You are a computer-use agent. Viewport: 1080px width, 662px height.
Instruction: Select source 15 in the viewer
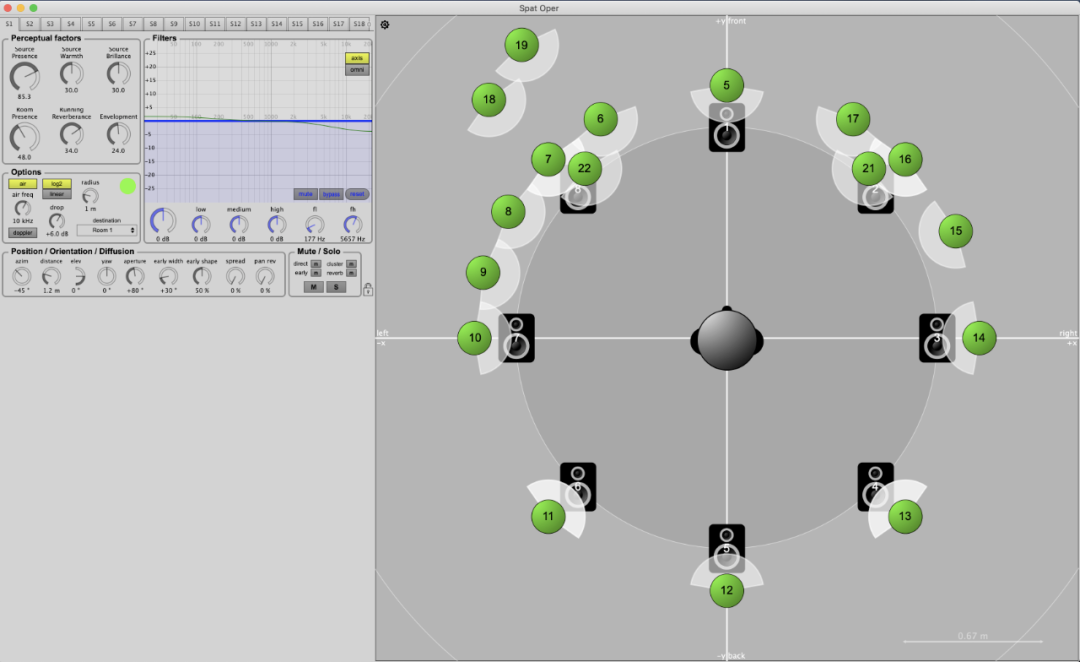pos(955,231)
